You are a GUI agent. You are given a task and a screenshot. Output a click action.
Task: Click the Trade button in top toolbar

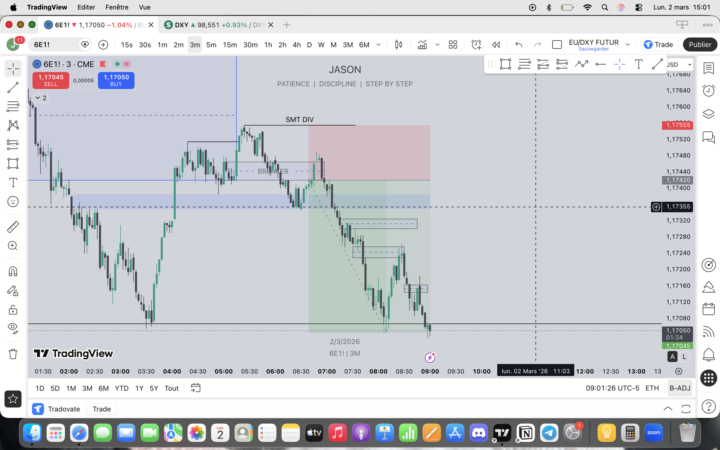pyautogui.click(x=659, y=45)
